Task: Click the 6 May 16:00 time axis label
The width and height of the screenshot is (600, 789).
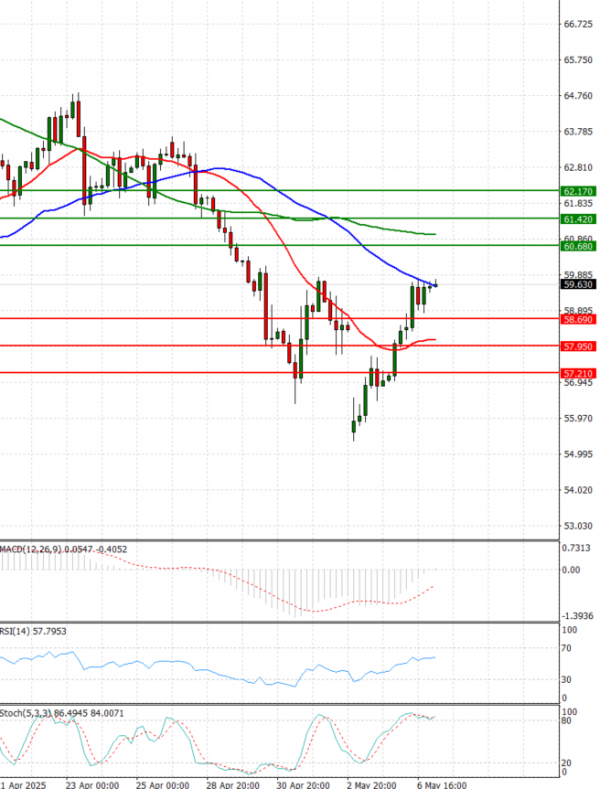Action: pos(441,784)
